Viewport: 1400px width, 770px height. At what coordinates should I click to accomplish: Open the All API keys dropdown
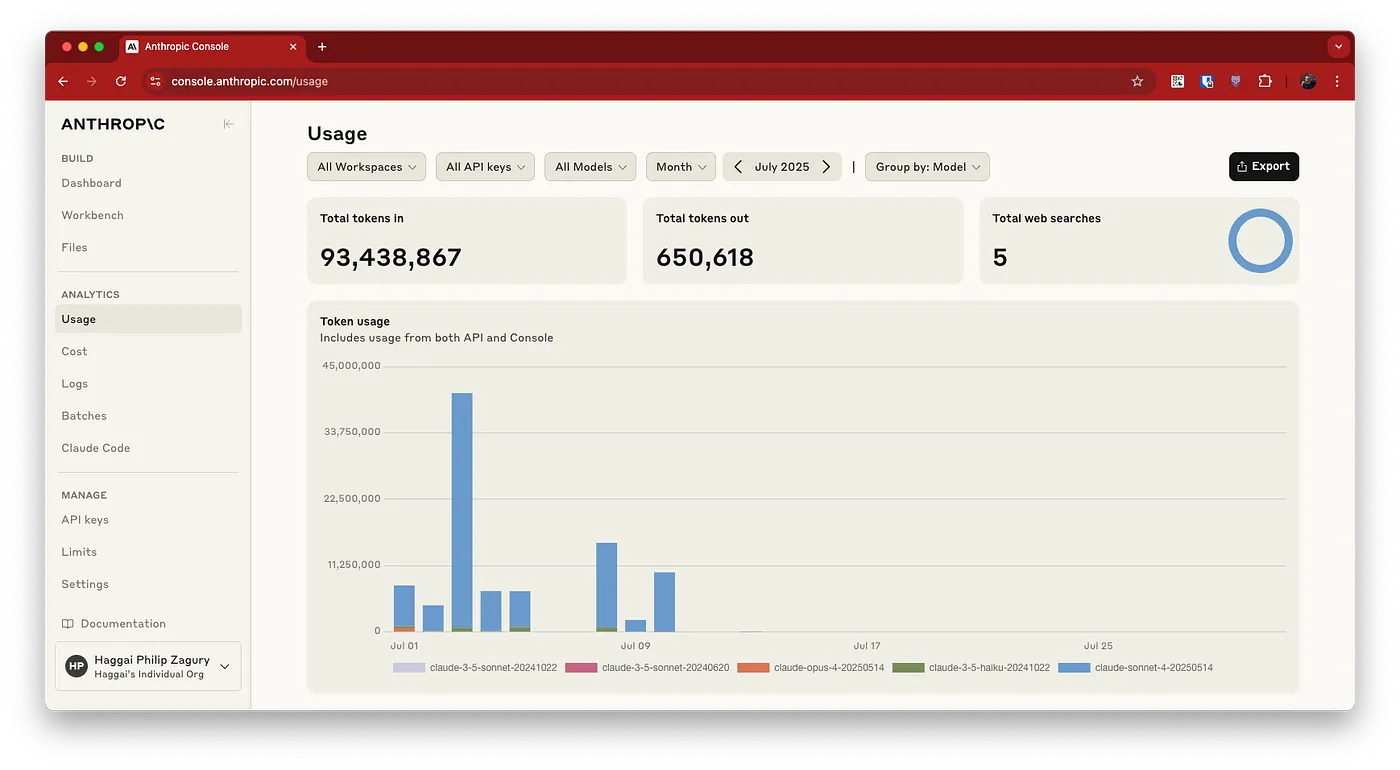click(485, 167)
